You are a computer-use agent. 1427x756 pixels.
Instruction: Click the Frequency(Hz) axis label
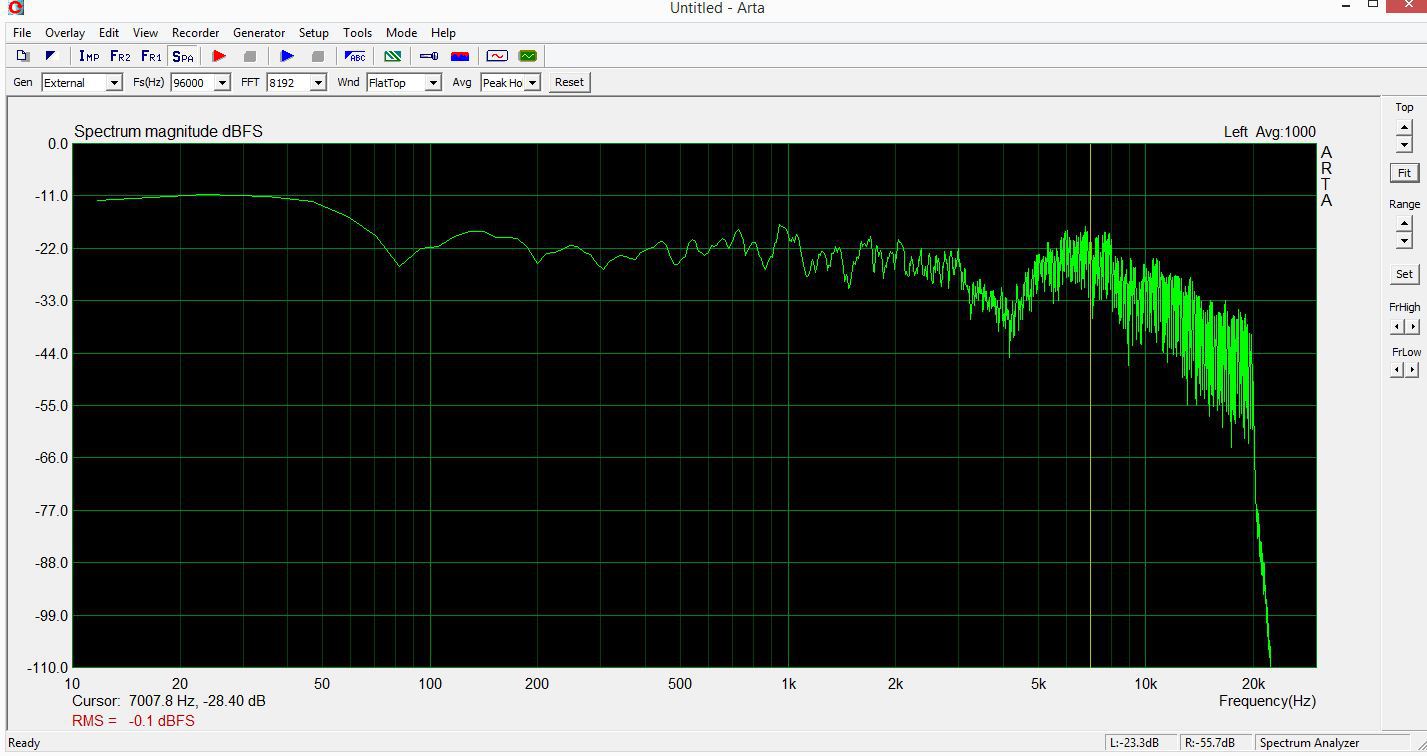pyautogui.click(x=1267, y=701)
